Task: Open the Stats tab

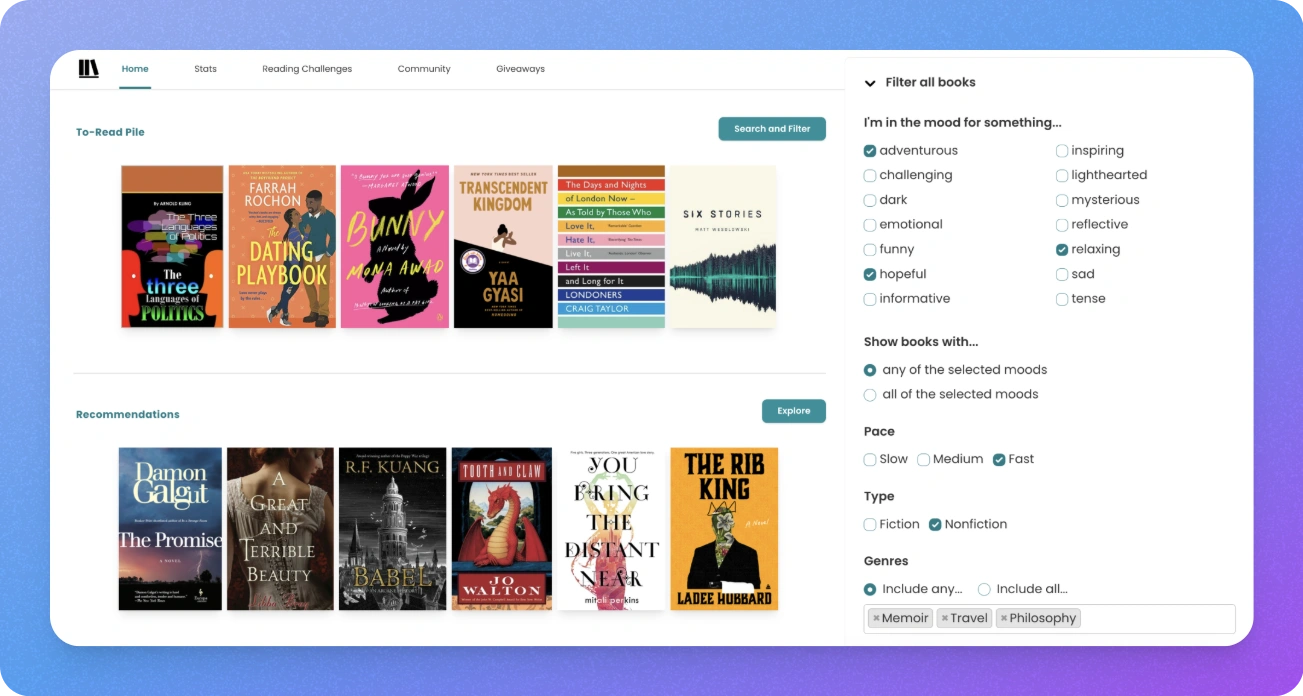Action: tap(205, 69)
